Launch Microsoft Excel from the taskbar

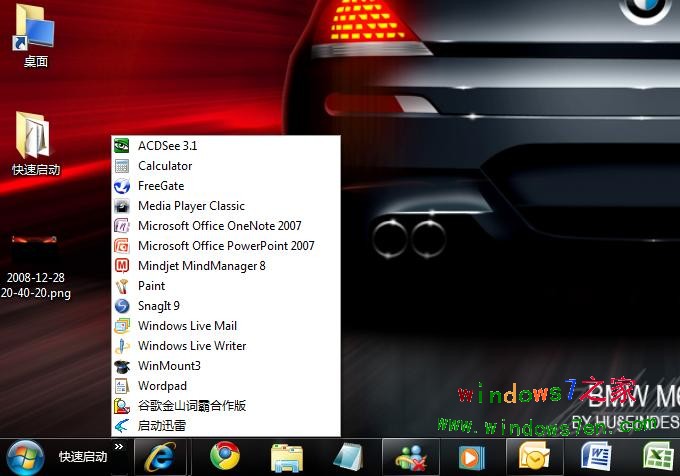coord(656,457)
